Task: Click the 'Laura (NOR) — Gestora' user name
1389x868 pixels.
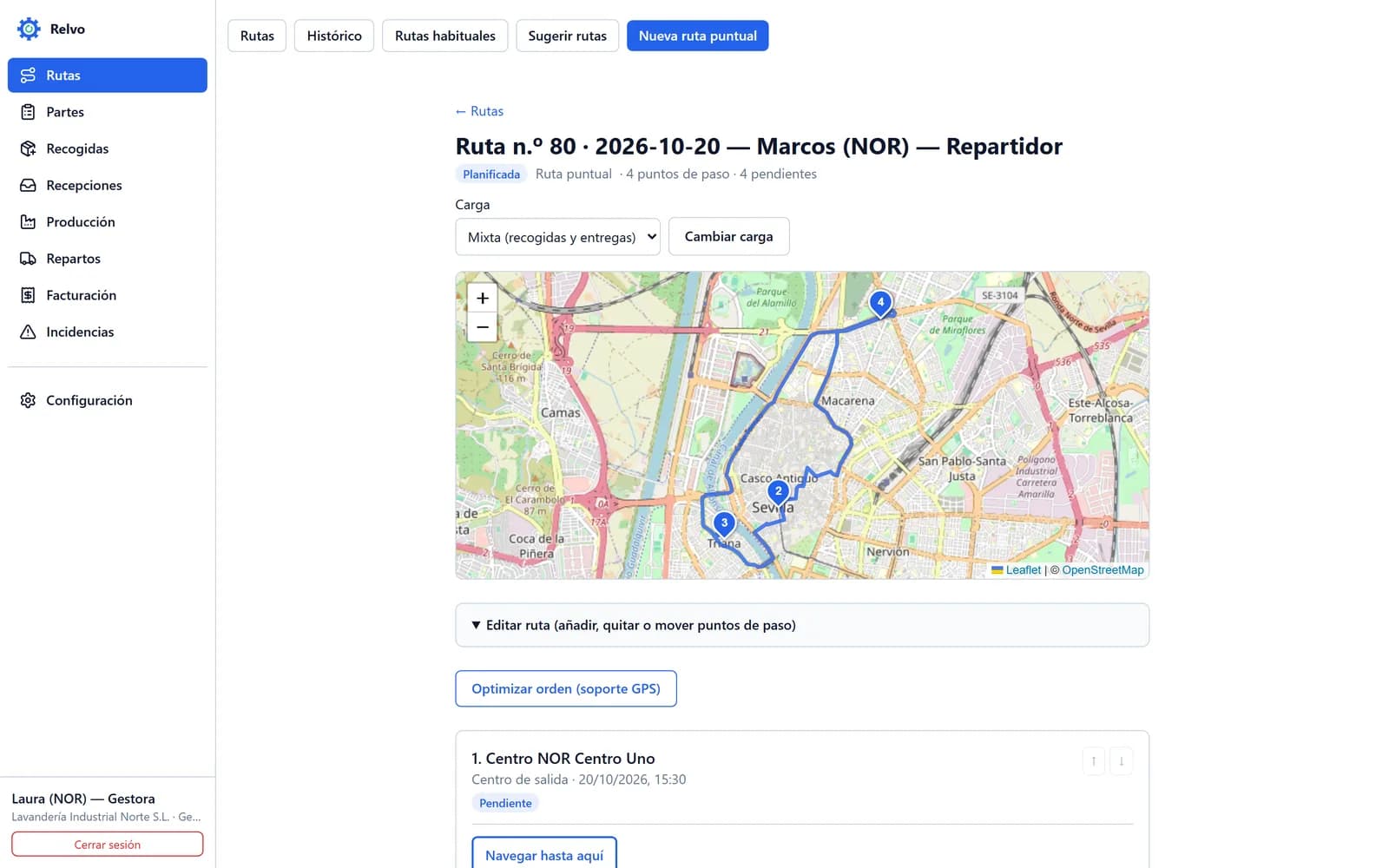Action: 83,799
